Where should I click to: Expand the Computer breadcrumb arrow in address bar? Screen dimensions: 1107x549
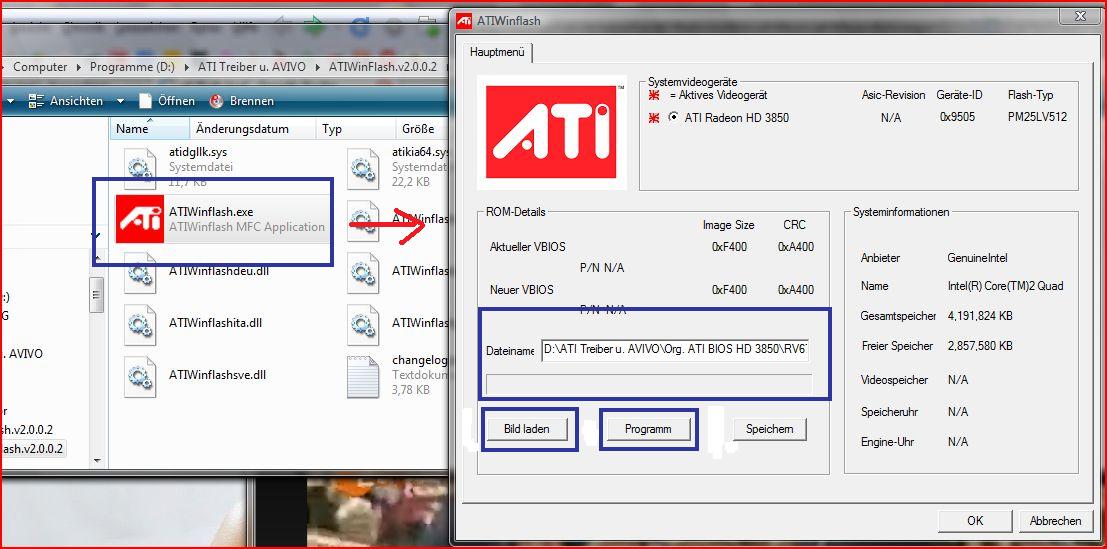point(78,67)
